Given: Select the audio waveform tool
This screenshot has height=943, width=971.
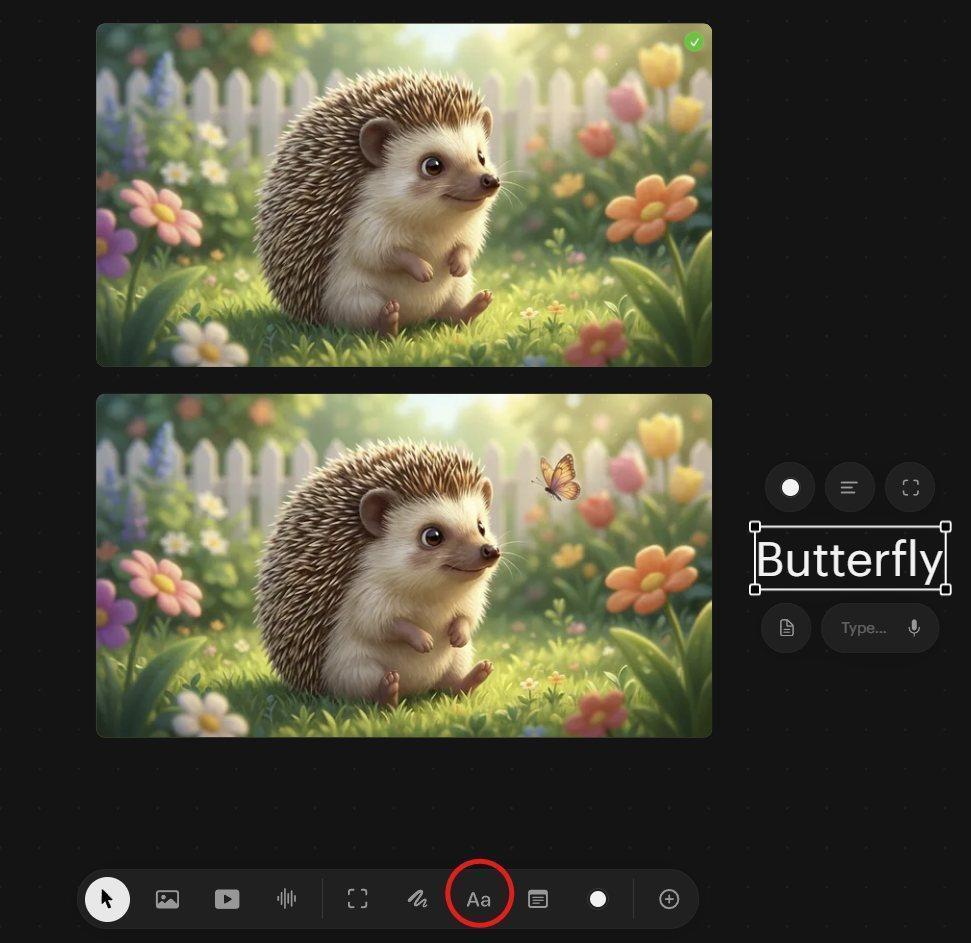Looking at the screenshot, I should (x=286, y=898).
